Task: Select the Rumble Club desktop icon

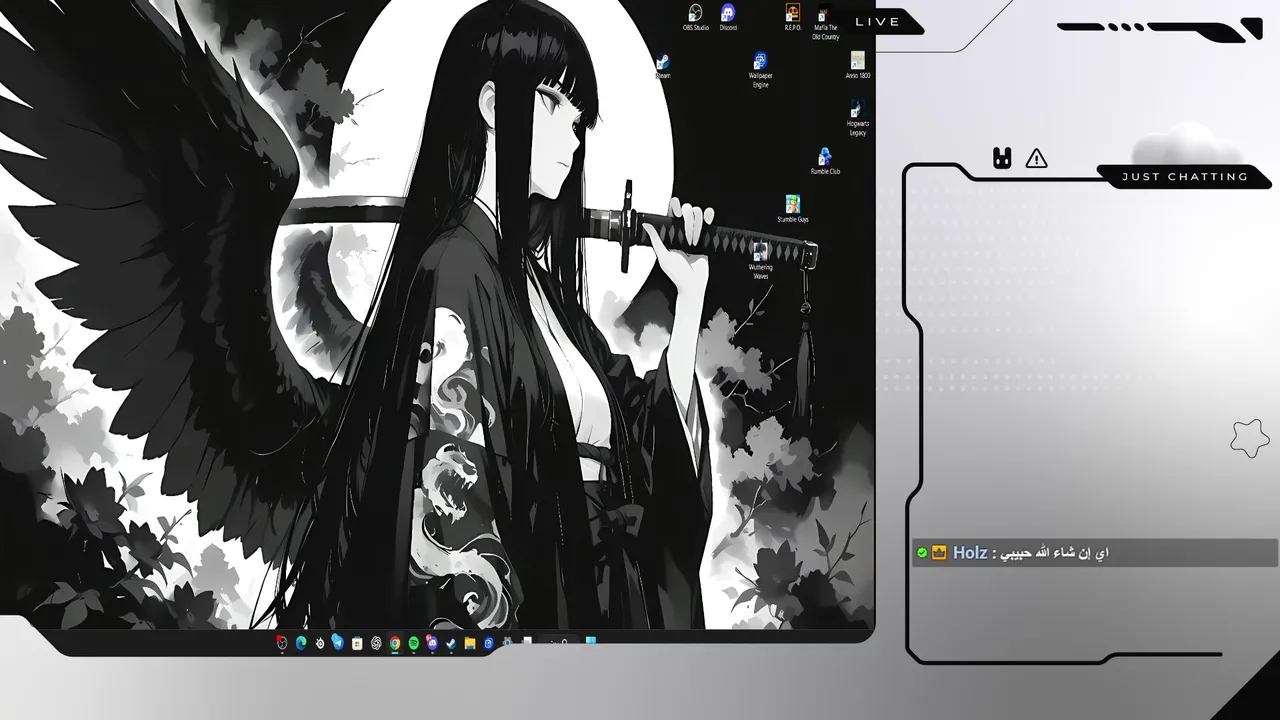Action: (x=825, y=161)
